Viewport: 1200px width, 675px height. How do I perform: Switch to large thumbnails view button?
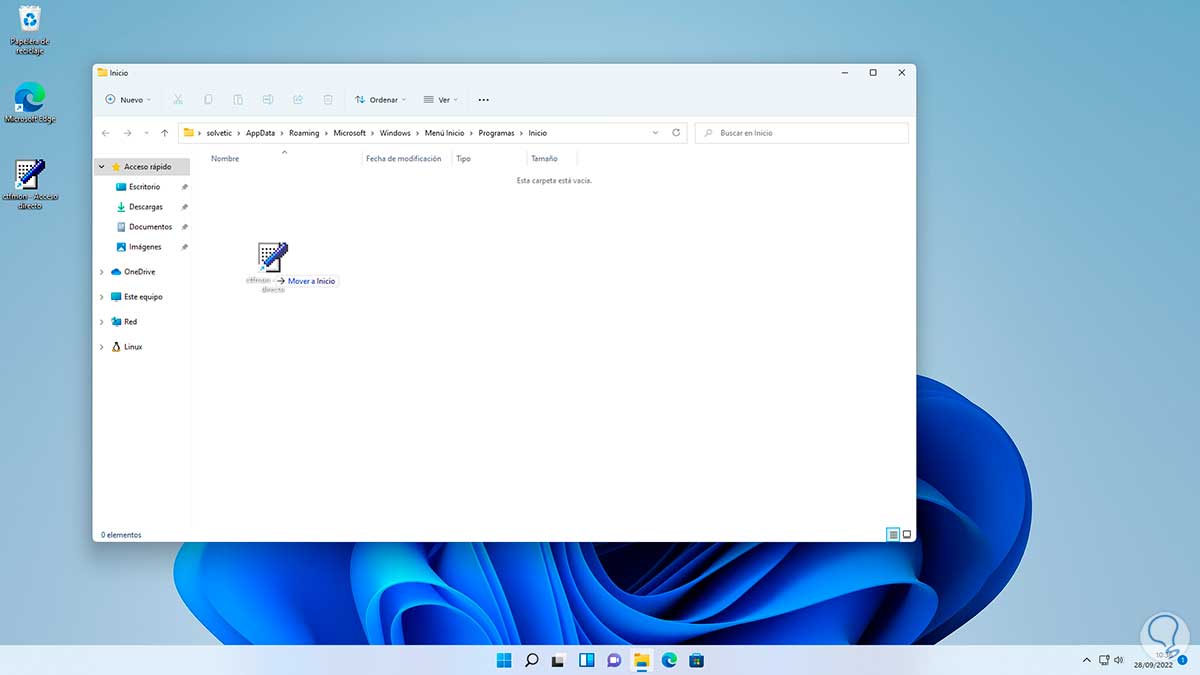coord(907,535)
